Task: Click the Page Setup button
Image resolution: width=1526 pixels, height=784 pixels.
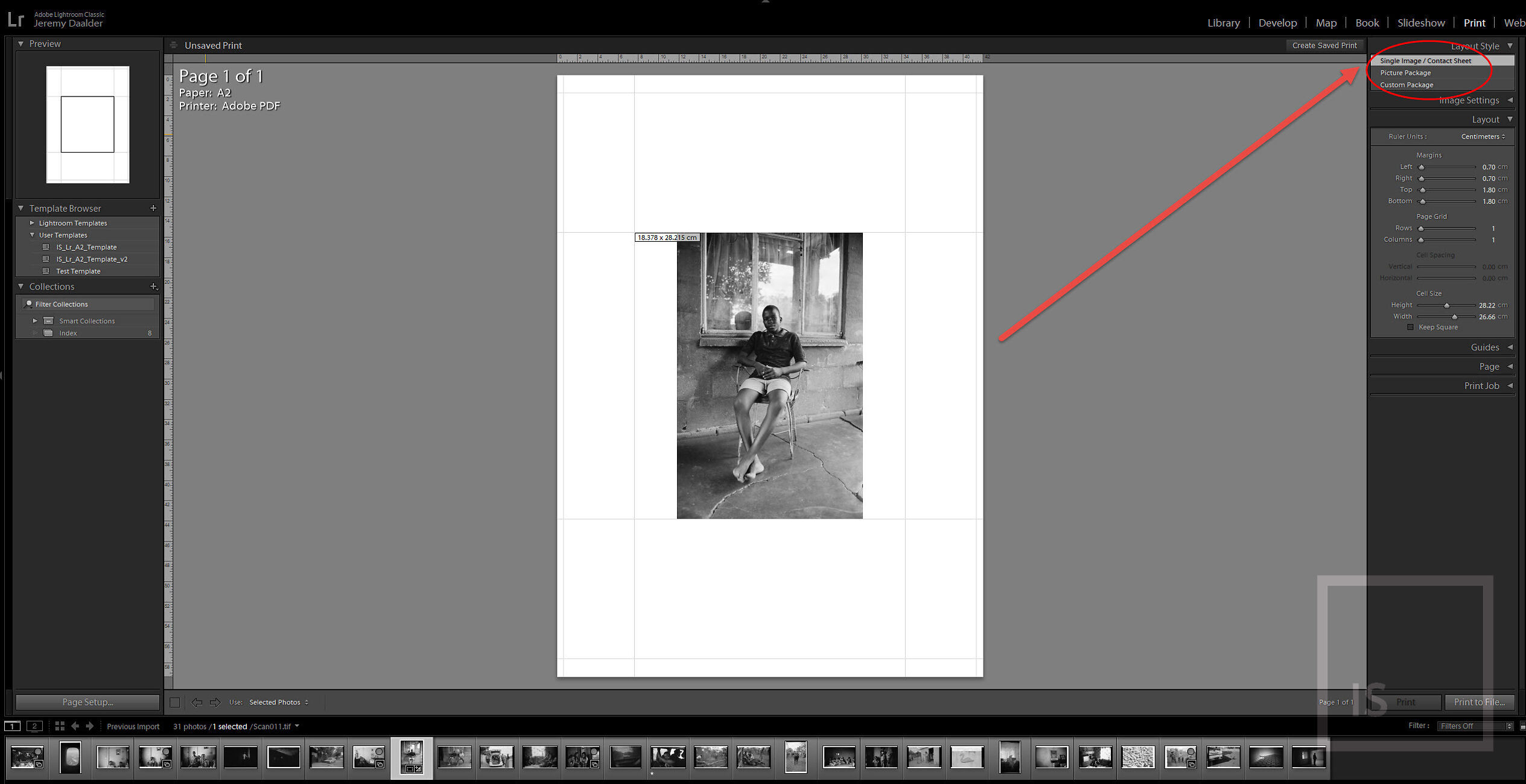Action: coord(87,702)
